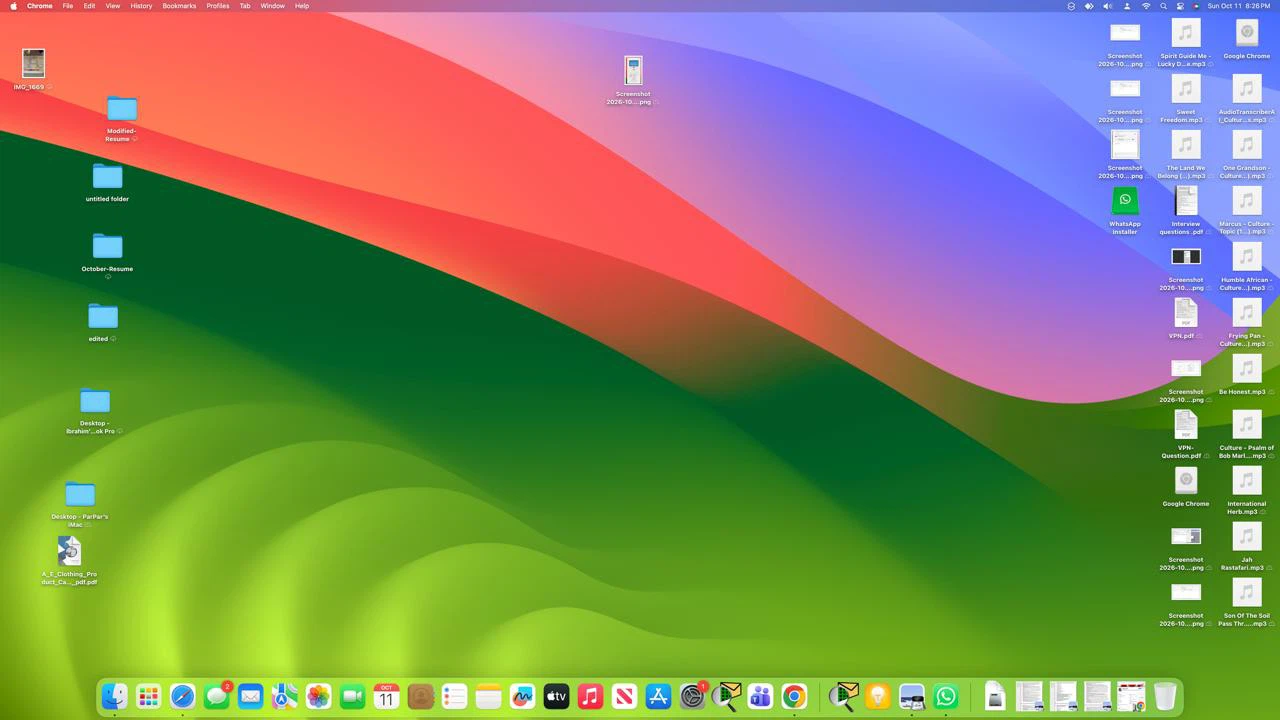
Task: Open the News app in the Dock
Action: point(625,696)
